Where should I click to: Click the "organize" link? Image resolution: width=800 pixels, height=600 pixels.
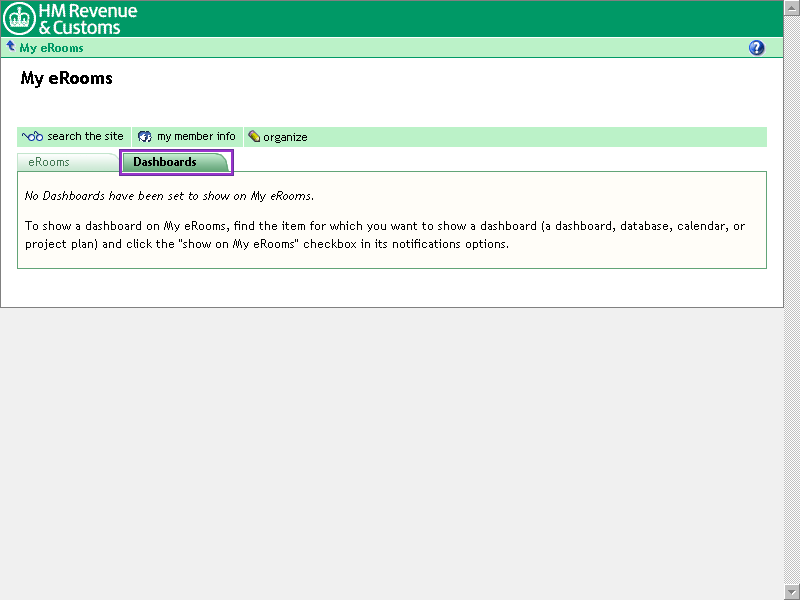pyautogui.click(x=285, y=137)
